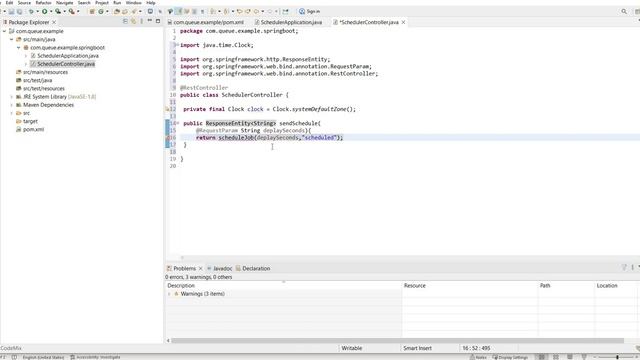The image size is (640, 360).
Task: Toggle Block Selection Mode
Action: click(194, 11)
